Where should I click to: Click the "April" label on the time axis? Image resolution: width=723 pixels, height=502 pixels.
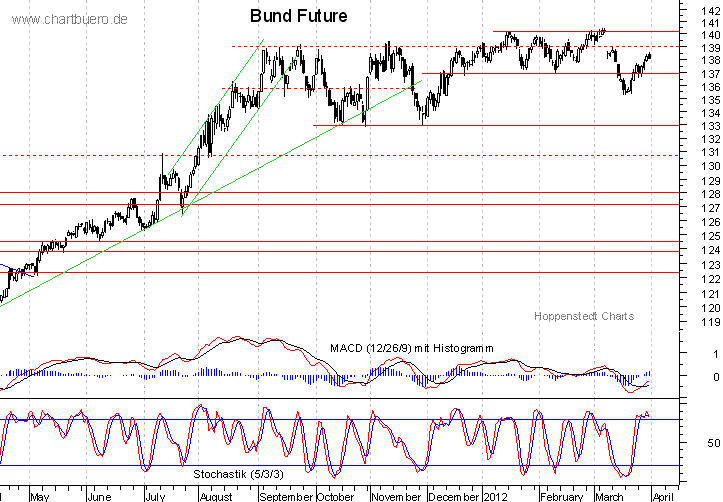point(663,496)
